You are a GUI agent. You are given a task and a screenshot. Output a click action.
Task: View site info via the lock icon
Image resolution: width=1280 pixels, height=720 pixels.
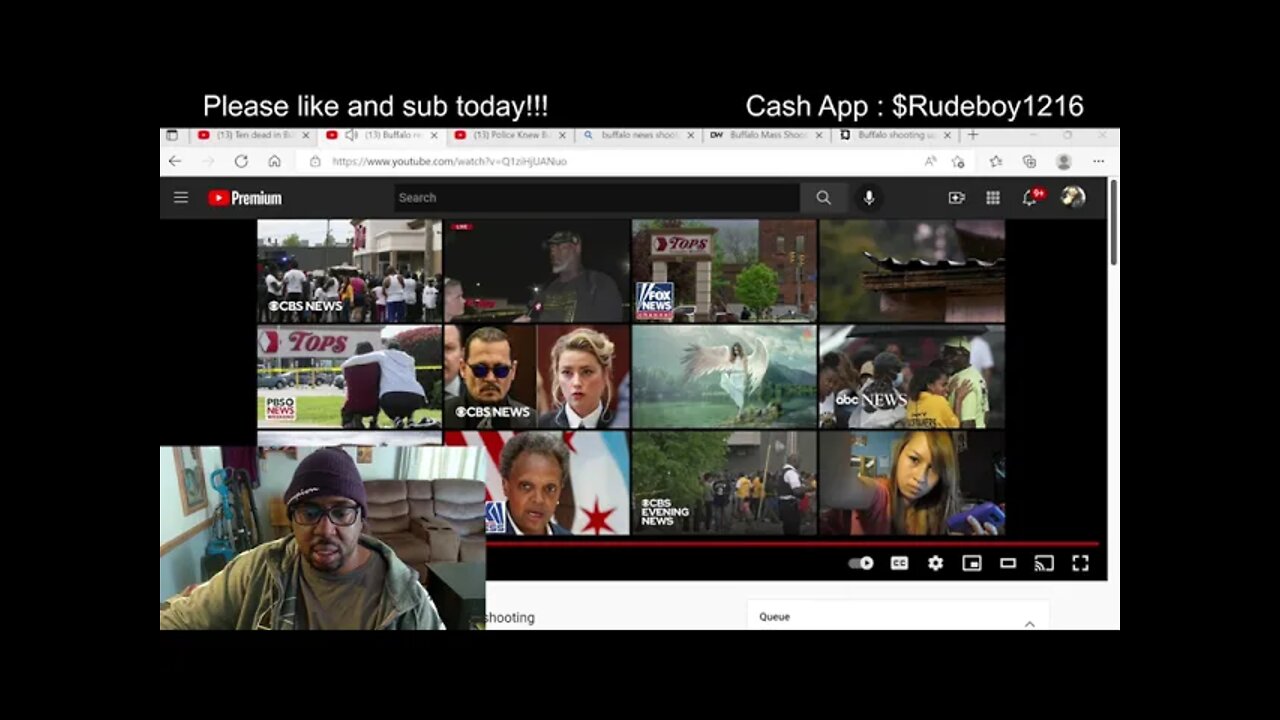(x=315, y=161)
